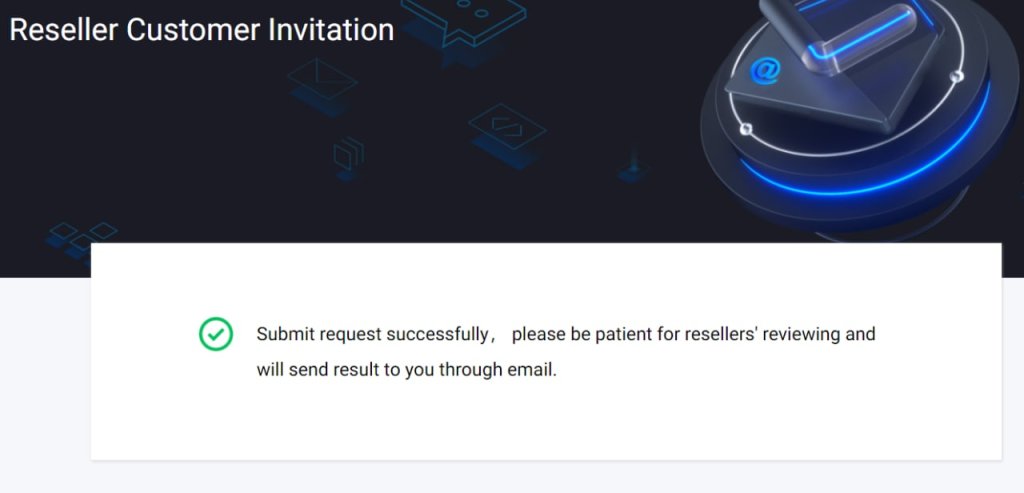Image resolution: width=1024 pixels, height=493 pixels.
Task: Click the code brackets tile icon in banner
Action: pos(507,127)
